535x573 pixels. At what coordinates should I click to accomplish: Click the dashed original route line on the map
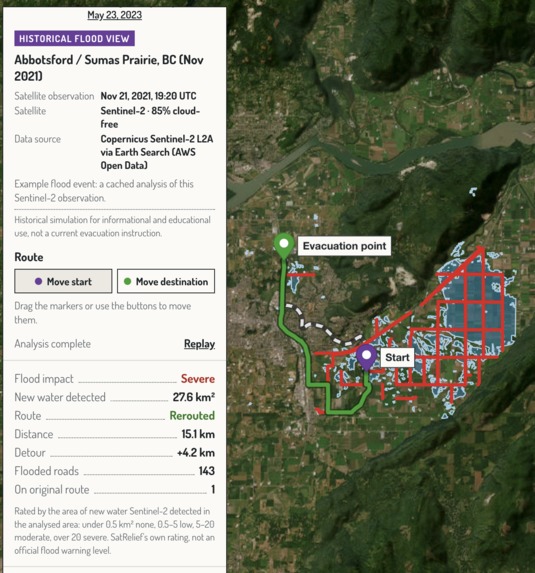point(317,325)
